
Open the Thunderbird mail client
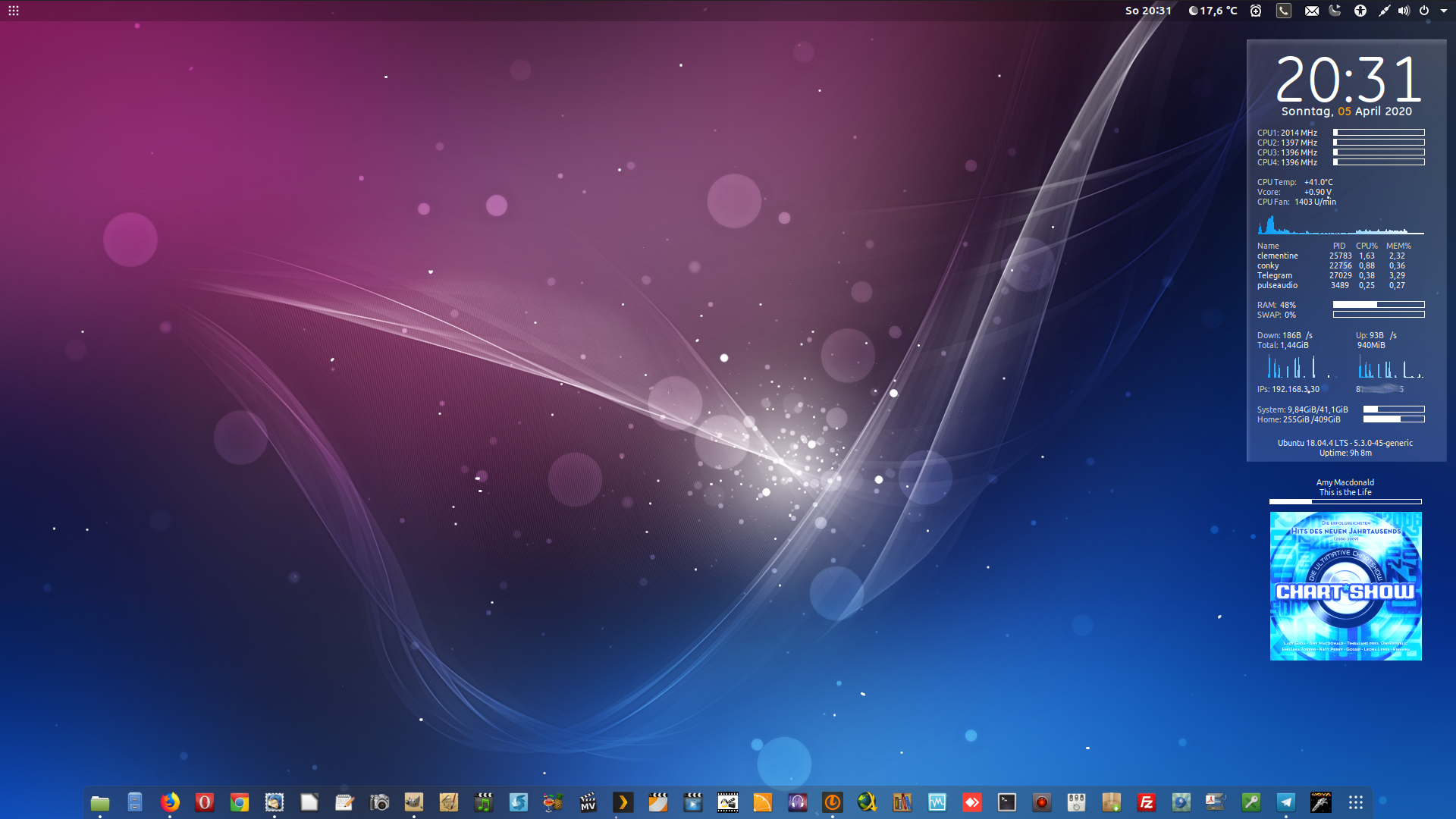275,802
